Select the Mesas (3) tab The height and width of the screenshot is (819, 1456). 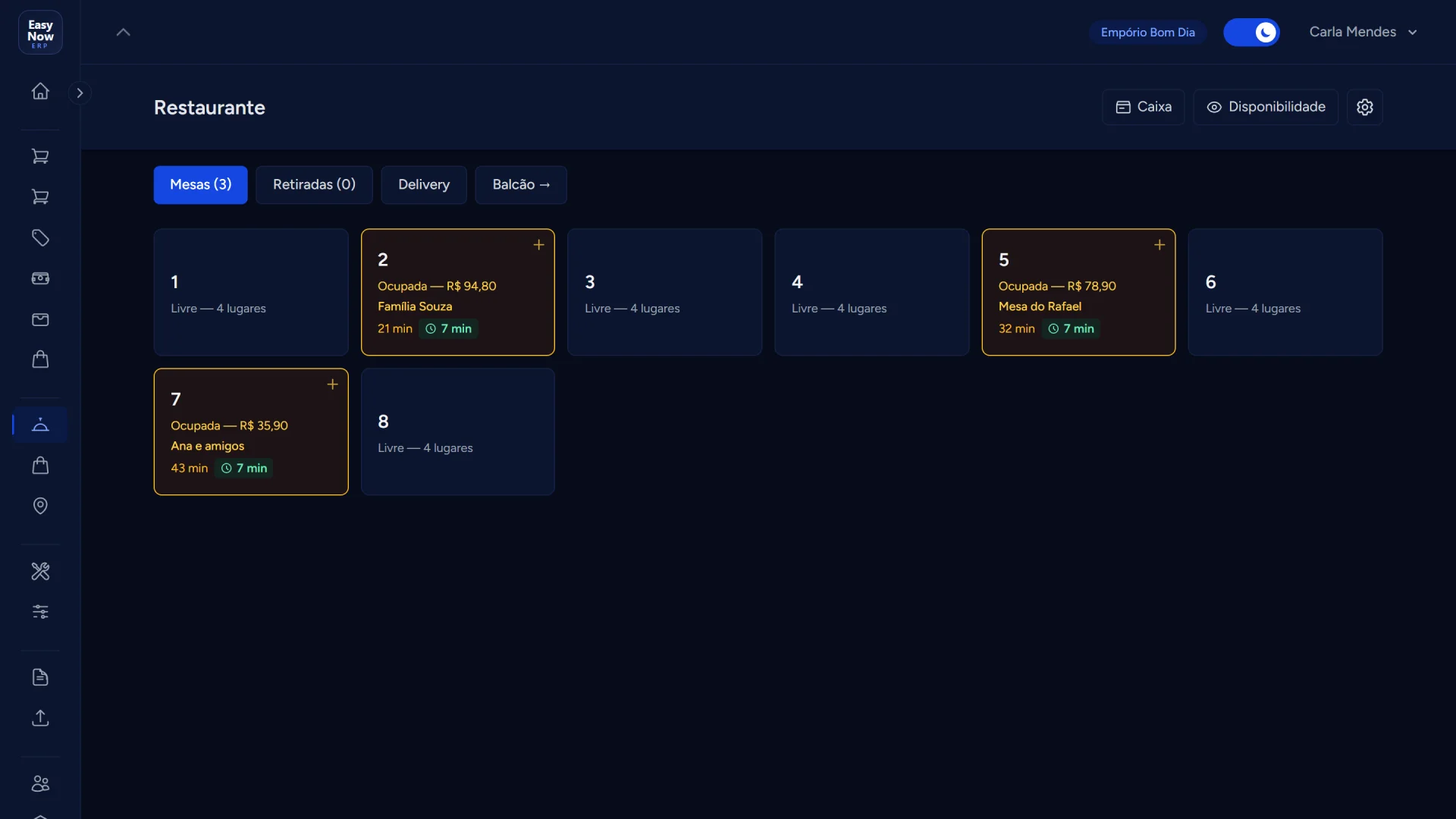tap(200, 184)
